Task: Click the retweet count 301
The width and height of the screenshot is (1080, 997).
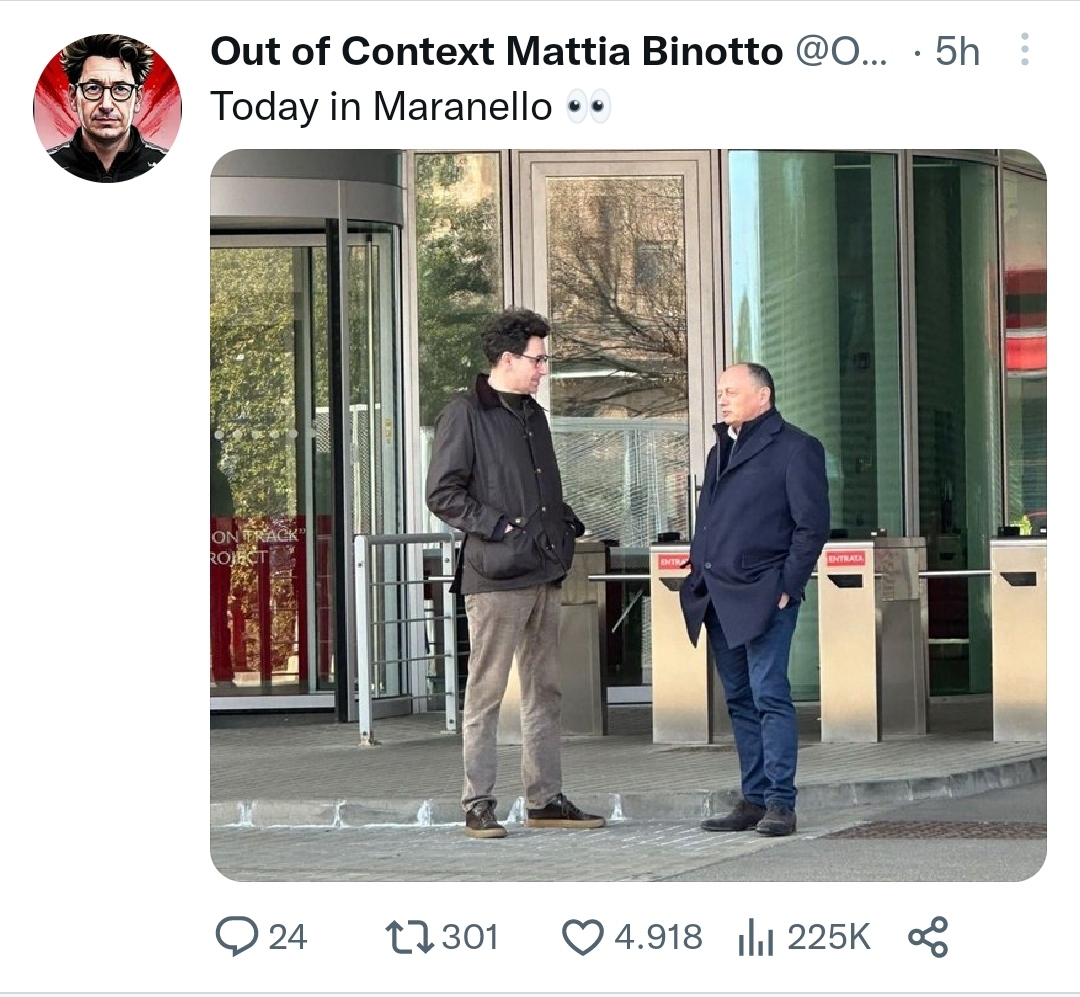Action: [469, 937]
